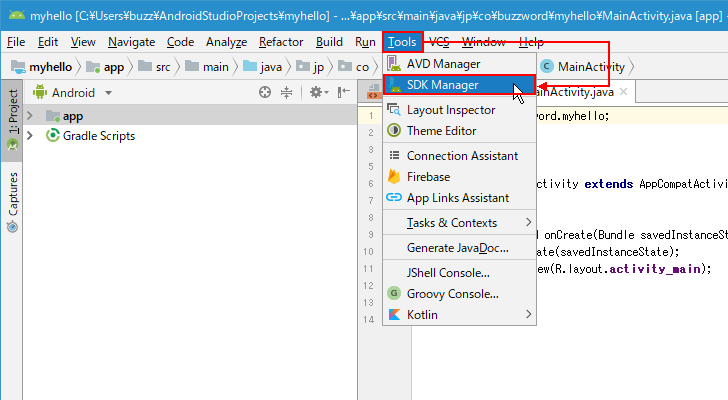Viewport: 728px width, 400px height.
Task: Click the java folder breadcrumb
Action: pyautogui.click(x=262, y=67)
